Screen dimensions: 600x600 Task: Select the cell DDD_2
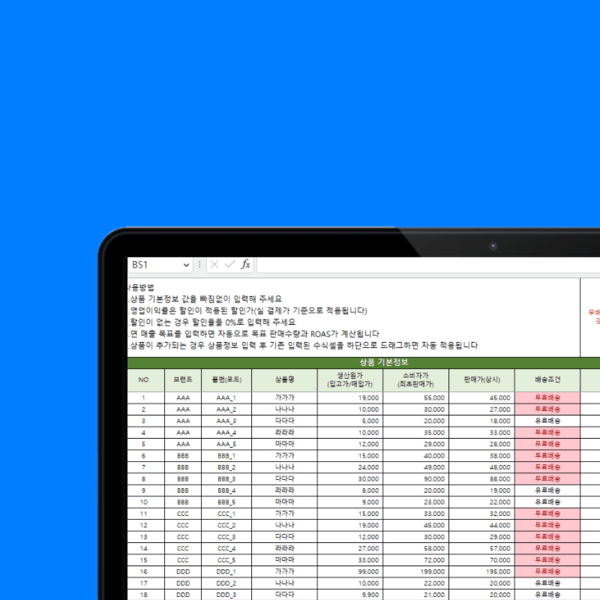click(227, 584)
